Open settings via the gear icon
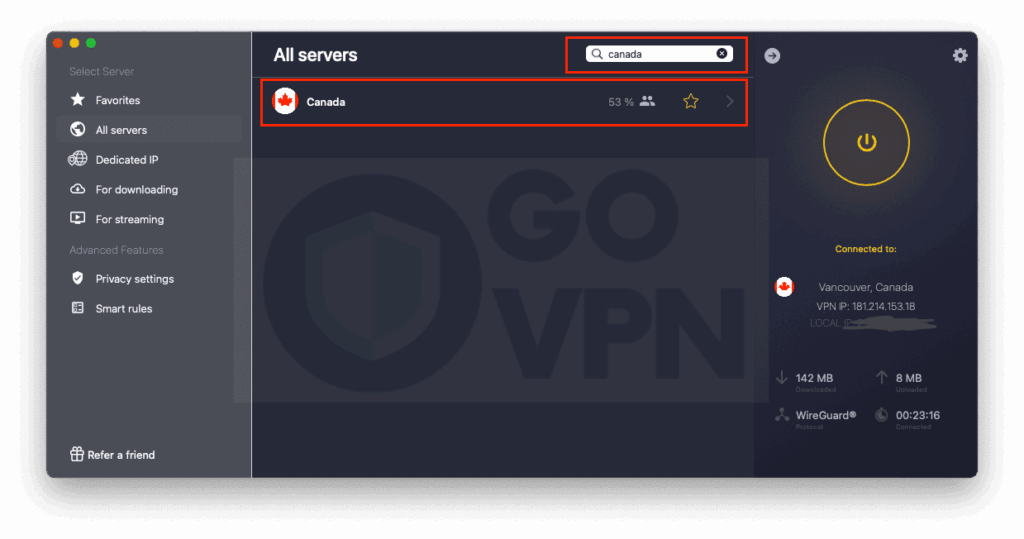This screenshot has width=1024, height=539. point(960,56)
